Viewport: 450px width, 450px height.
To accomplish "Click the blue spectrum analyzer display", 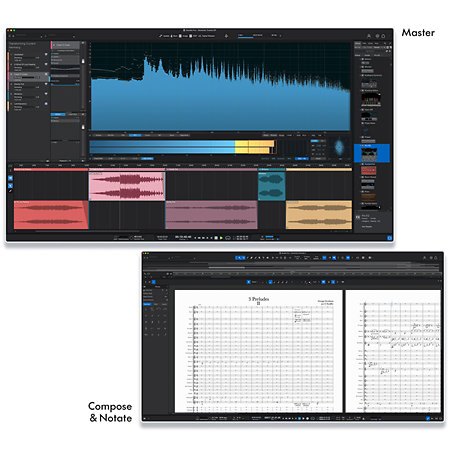I will (221, 87).
